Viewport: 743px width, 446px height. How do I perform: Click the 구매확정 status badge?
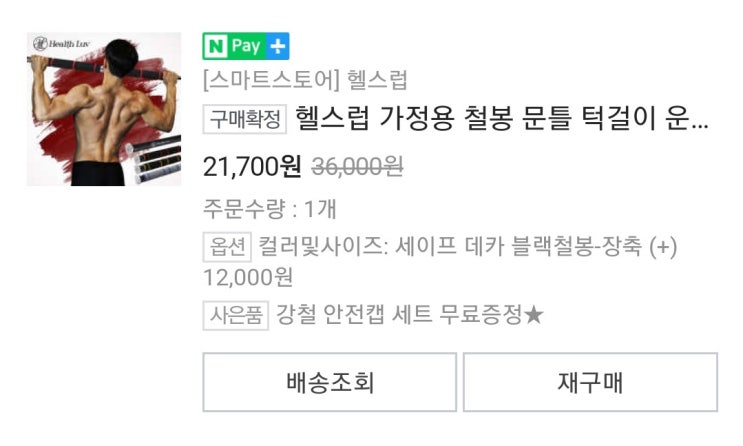245,119
